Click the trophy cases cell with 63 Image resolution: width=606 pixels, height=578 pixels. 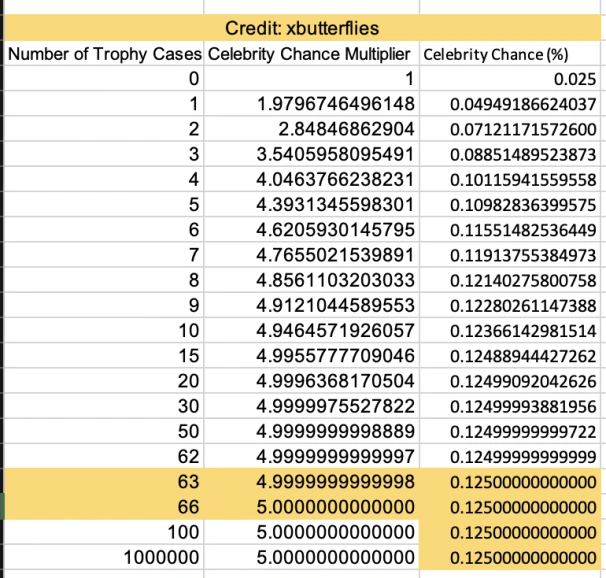tap(104, 481)
